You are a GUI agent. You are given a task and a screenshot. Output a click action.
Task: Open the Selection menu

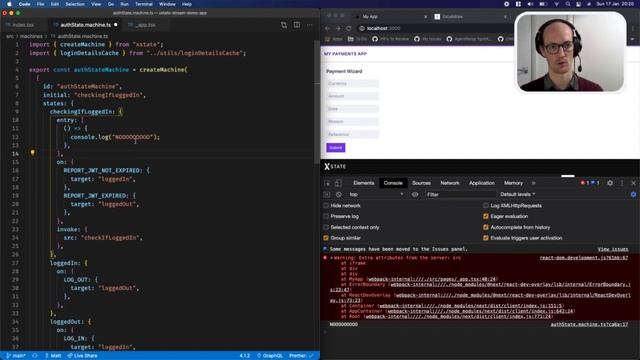[75, 4]
